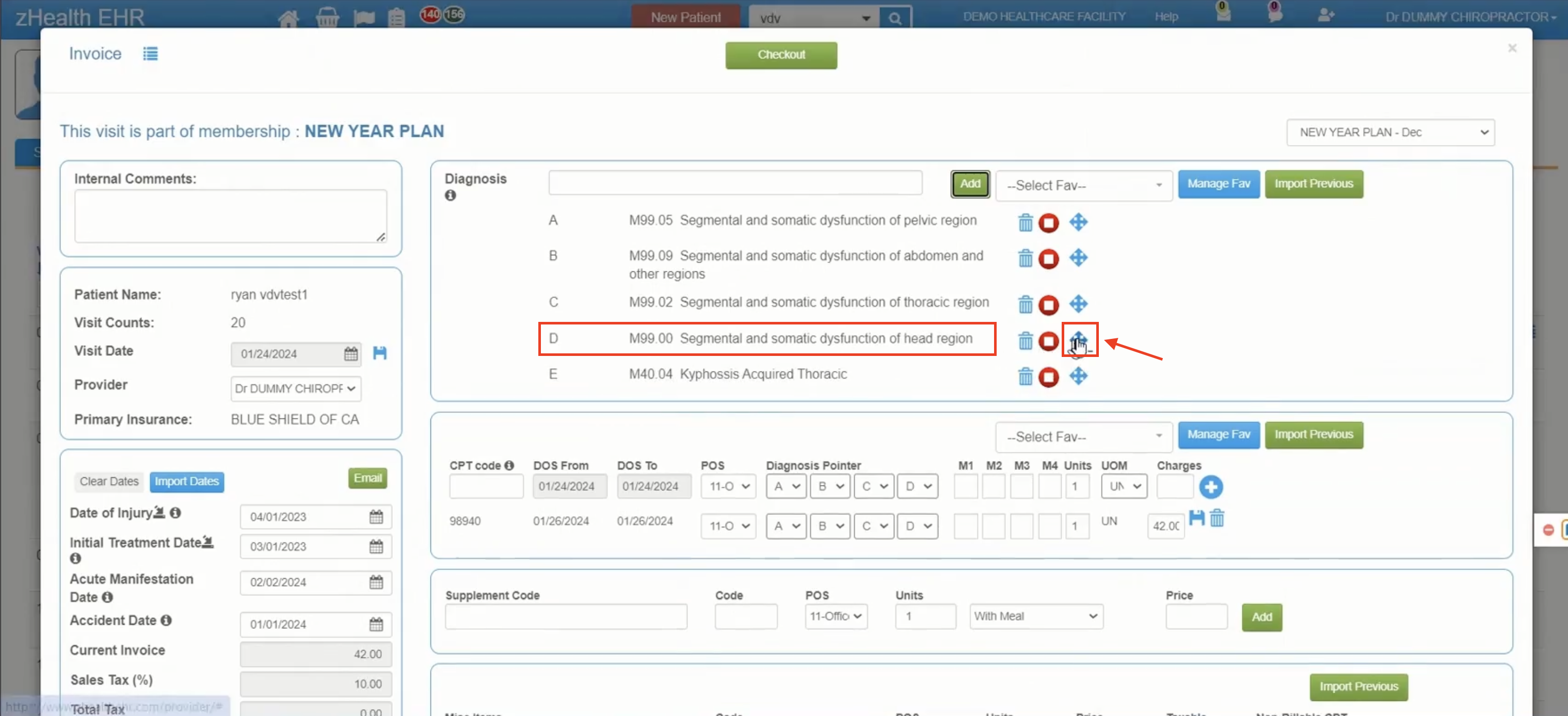Expand the diagnosis Select Fav dropdown

coord(1083,186)
